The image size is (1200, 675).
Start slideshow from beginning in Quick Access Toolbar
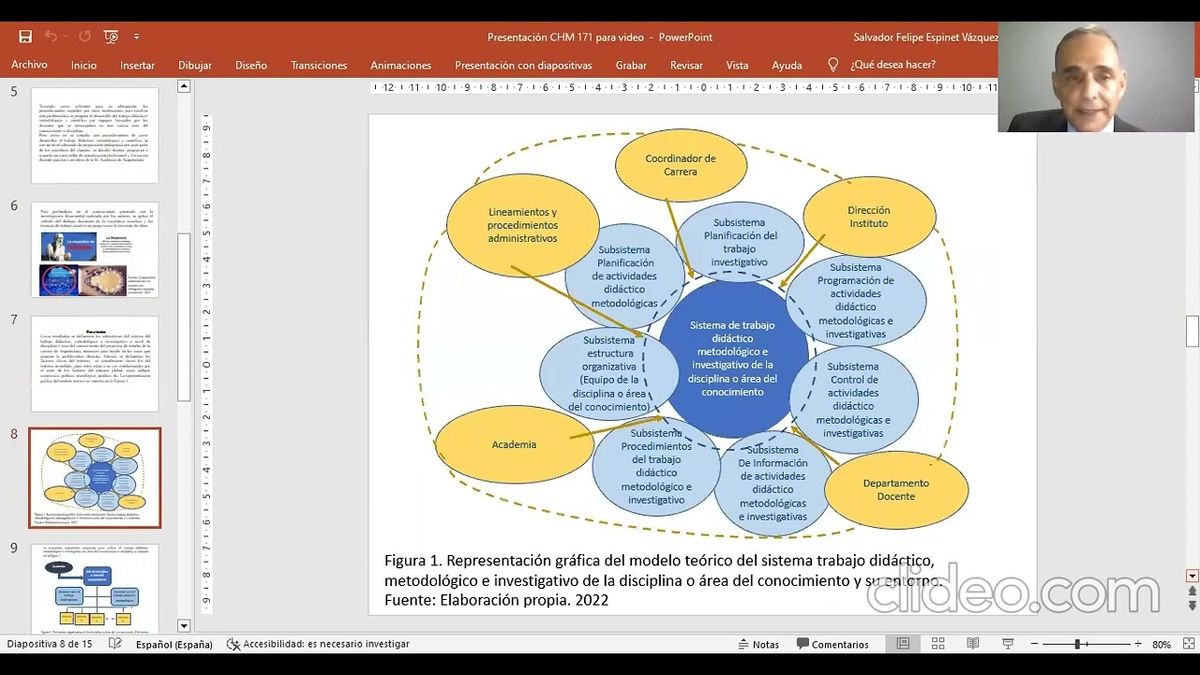(111, 37)
